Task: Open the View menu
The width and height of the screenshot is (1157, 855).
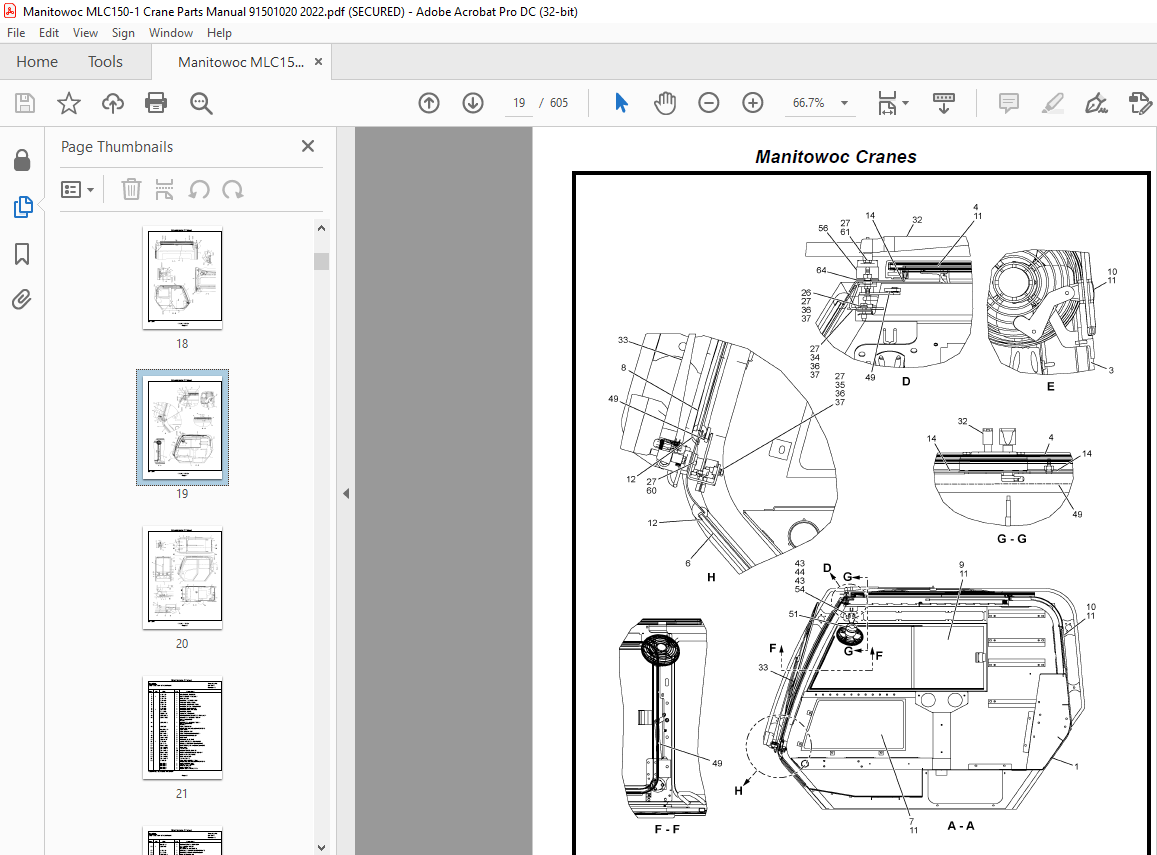Action: click(x=85, y=32)
